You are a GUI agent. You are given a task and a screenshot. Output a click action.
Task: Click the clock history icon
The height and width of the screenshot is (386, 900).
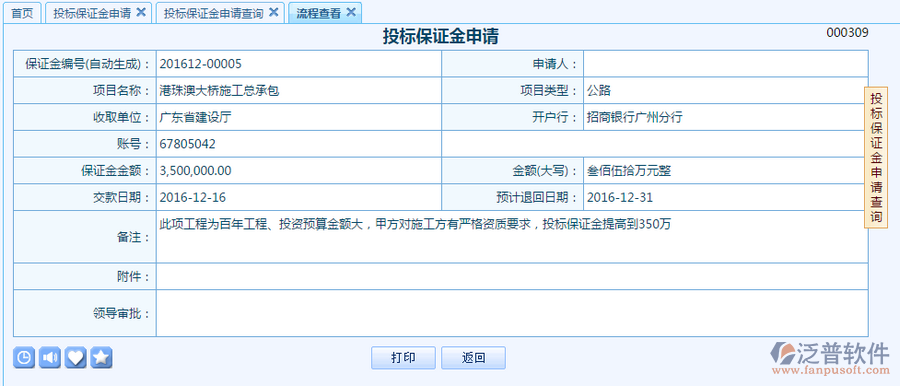pyautogui.click(x=24, y=357)
